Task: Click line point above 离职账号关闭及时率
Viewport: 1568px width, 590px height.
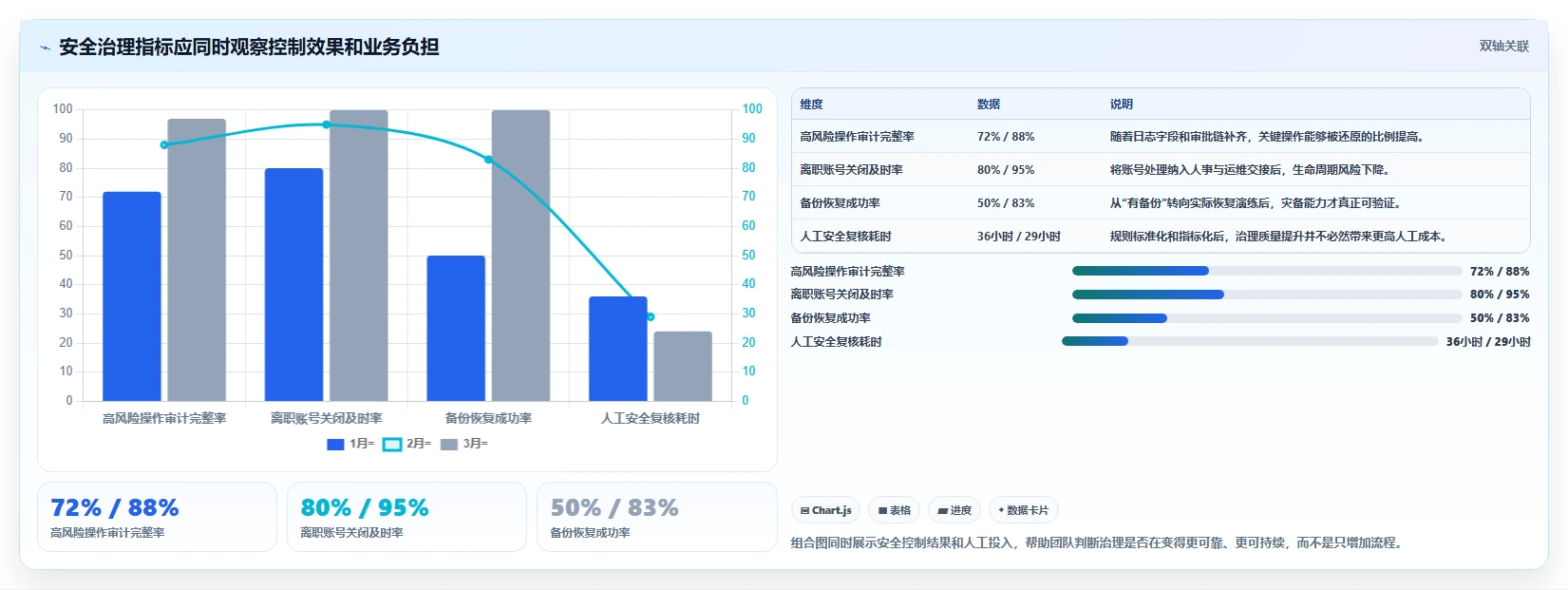Action: (x=326, y=124)
